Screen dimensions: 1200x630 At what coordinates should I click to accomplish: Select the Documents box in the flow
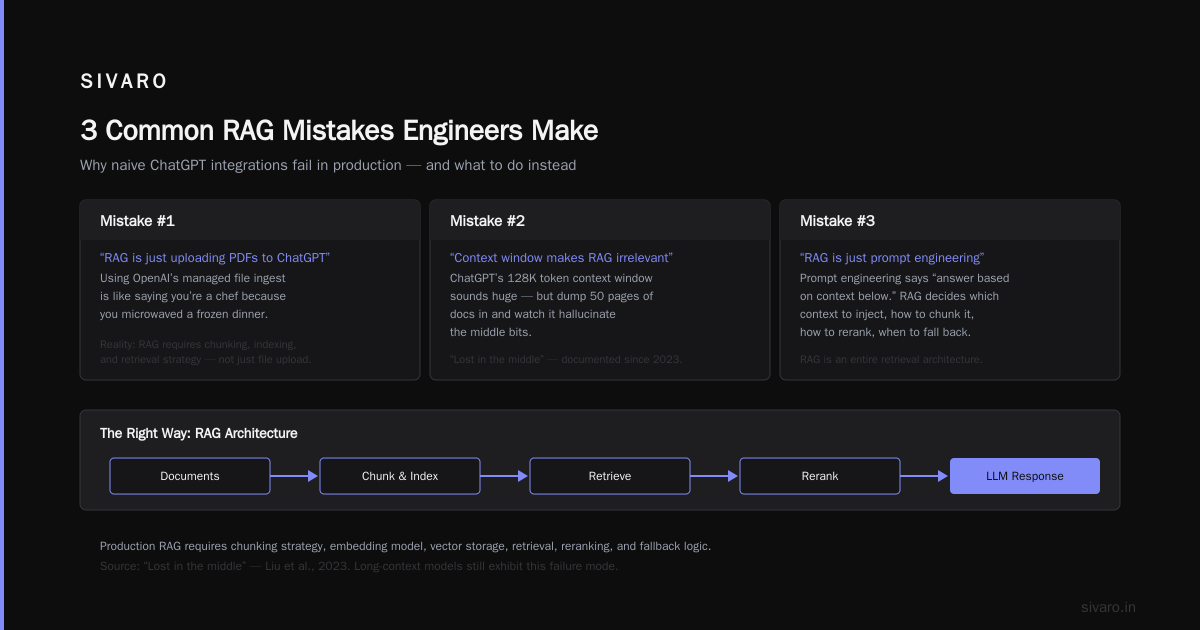[190, 476]
